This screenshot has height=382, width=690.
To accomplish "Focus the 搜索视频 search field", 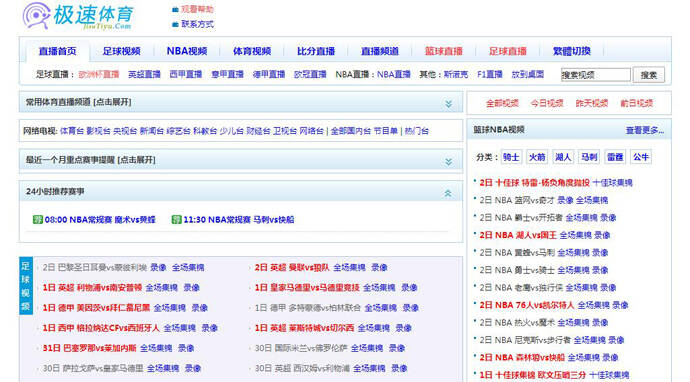I will click(596, 75).
